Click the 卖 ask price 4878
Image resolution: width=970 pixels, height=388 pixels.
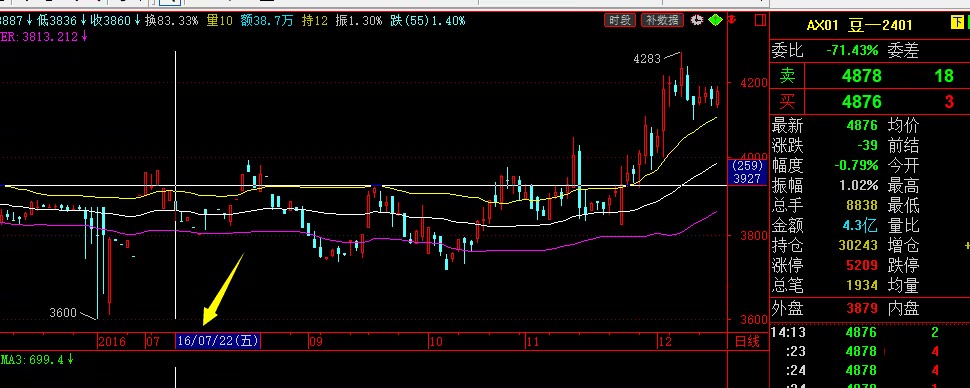point(861,76)
